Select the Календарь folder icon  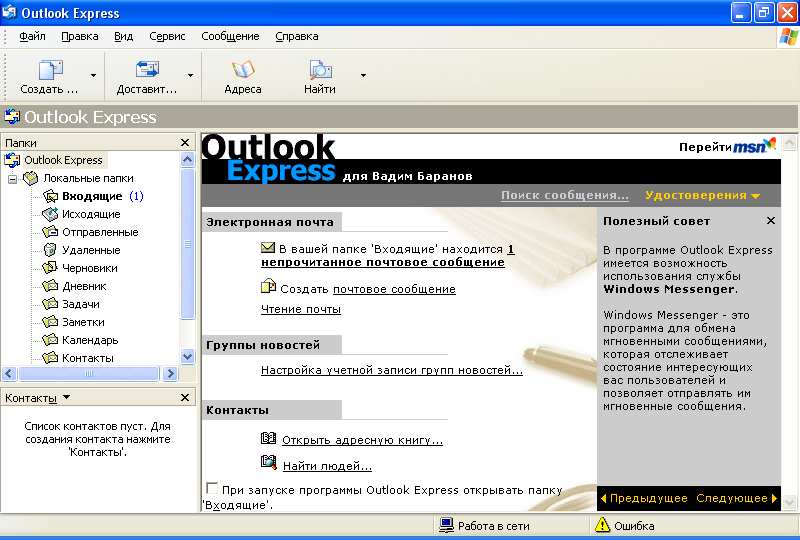click(50, 339)
